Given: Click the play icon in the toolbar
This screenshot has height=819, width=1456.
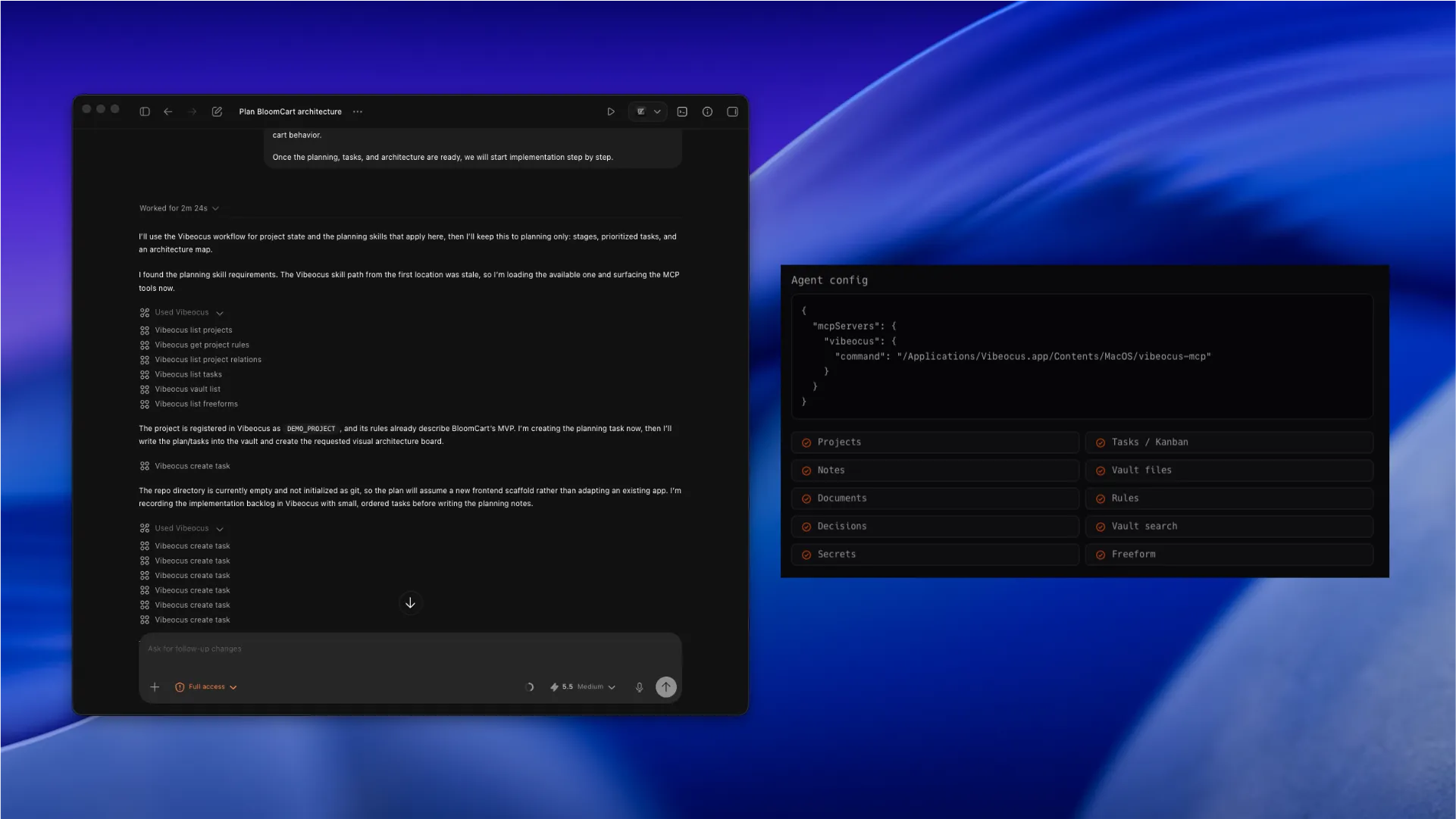Looking at the screenshot, I should click(x=611, y=111).
